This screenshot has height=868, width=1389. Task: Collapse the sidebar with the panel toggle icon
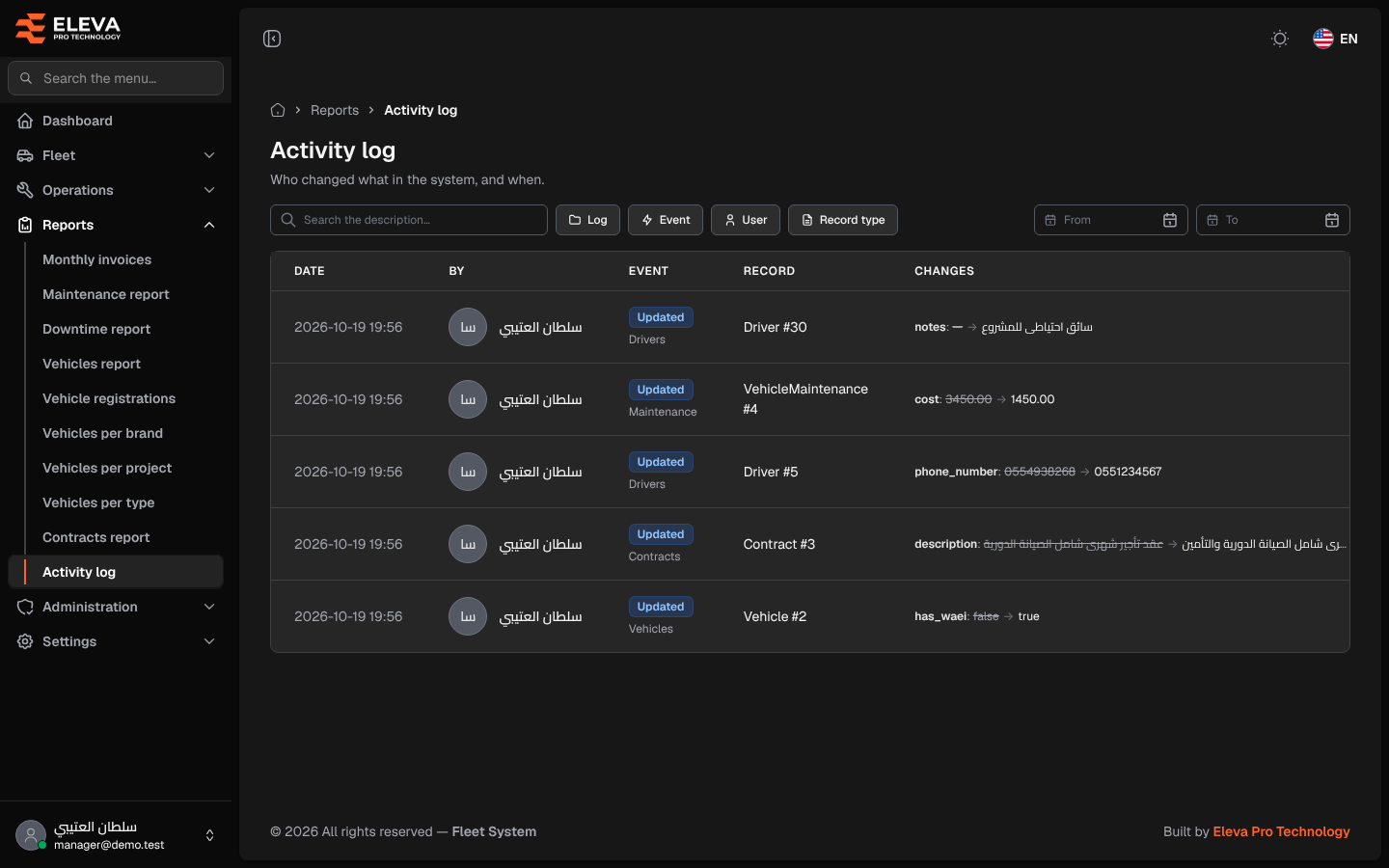point(272,39)
